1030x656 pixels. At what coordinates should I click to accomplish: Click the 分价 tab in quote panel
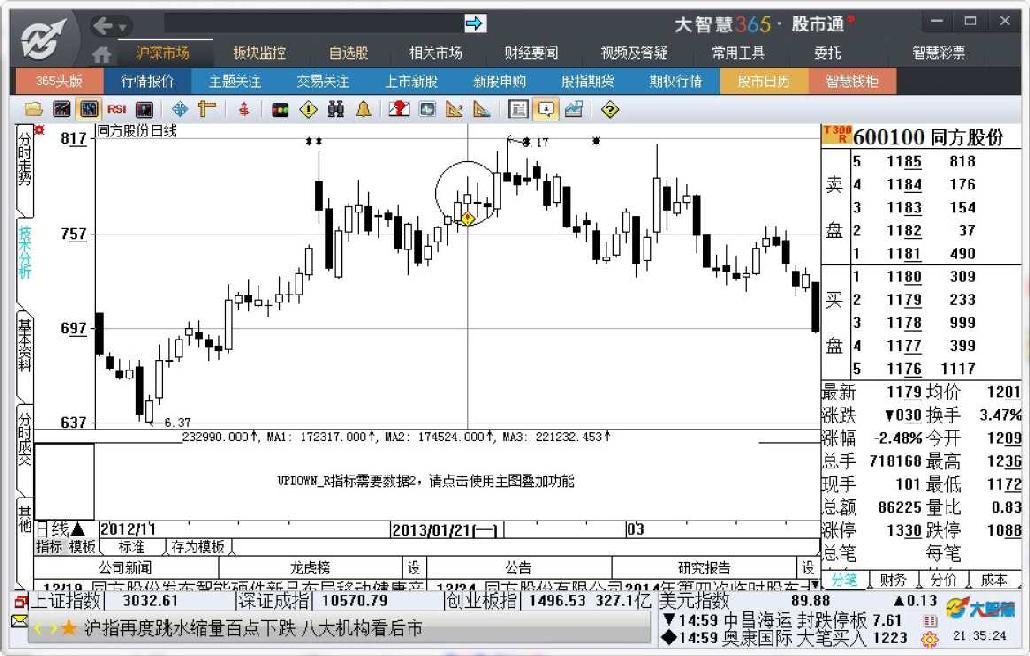943,580
